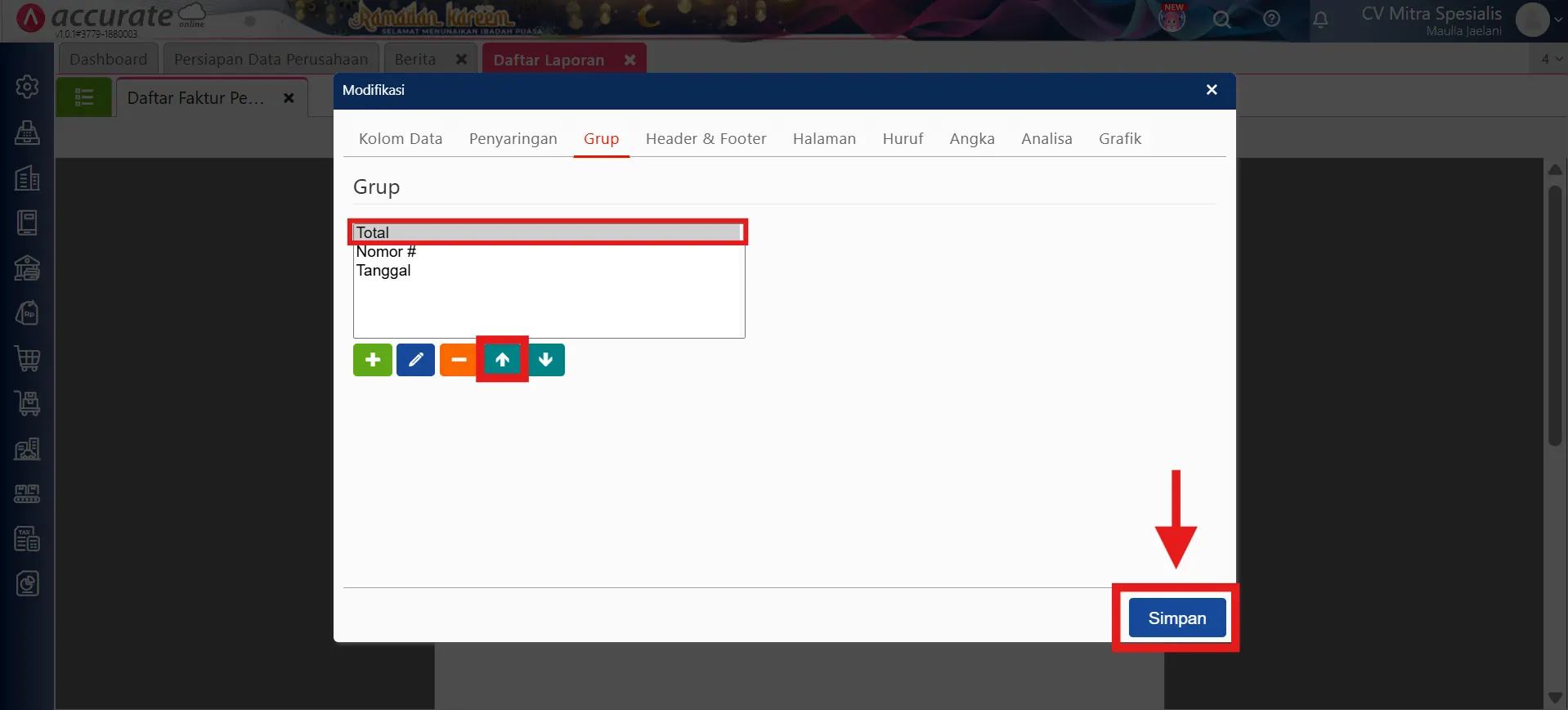The image size is (1568, 710).
Task: Close the Modifikasi dialog
Action: [1212, 90]
